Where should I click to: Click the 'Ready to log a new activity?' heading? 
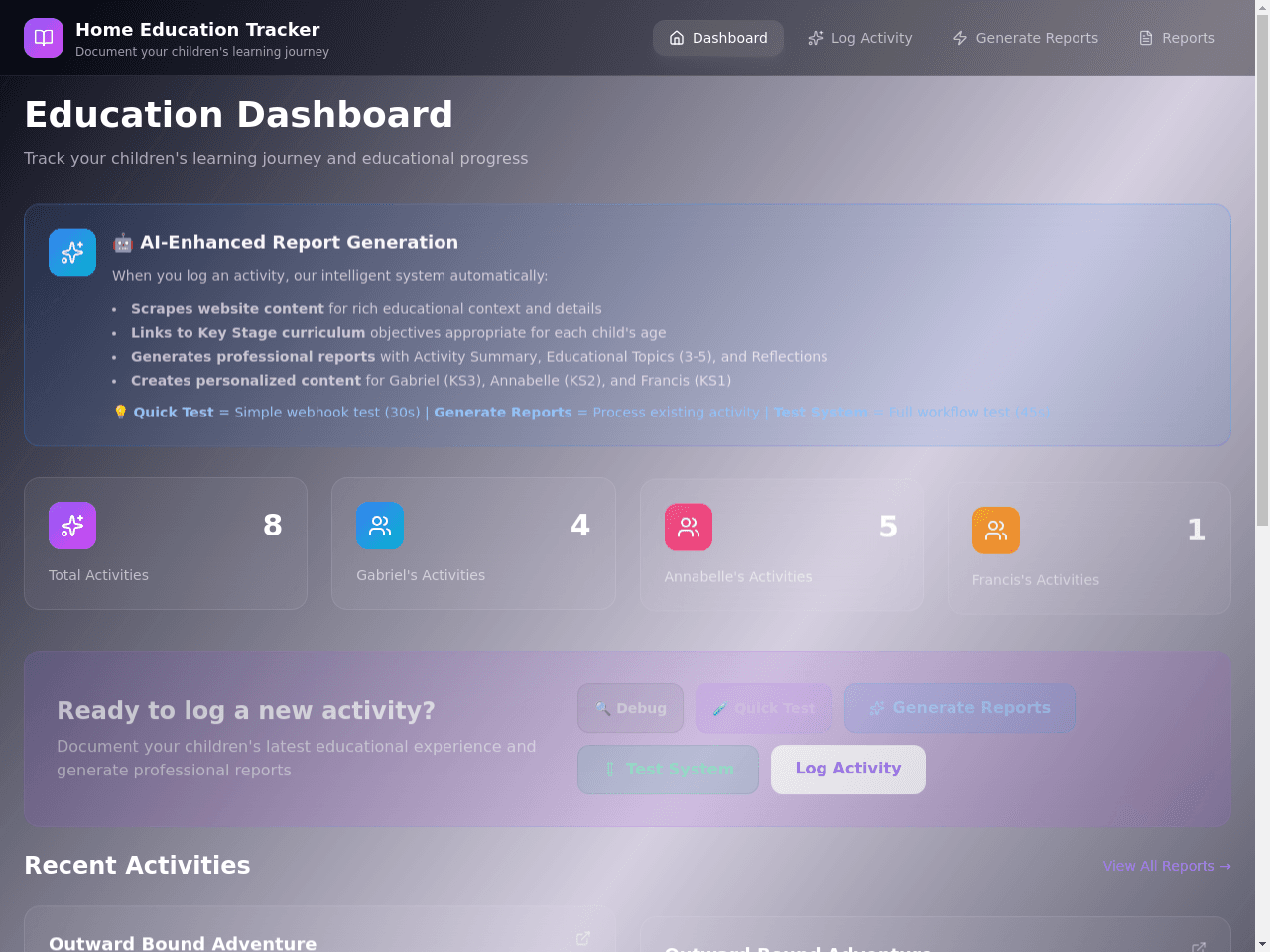click(246, 710)
